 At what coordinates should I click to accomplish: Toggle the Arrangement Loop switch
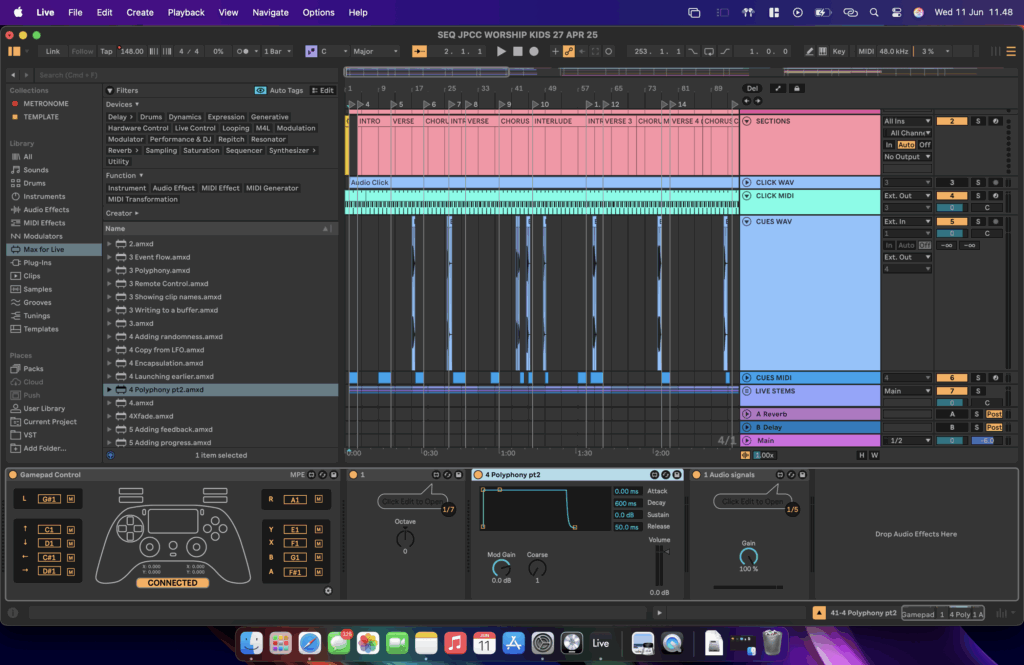click(709, 51)
